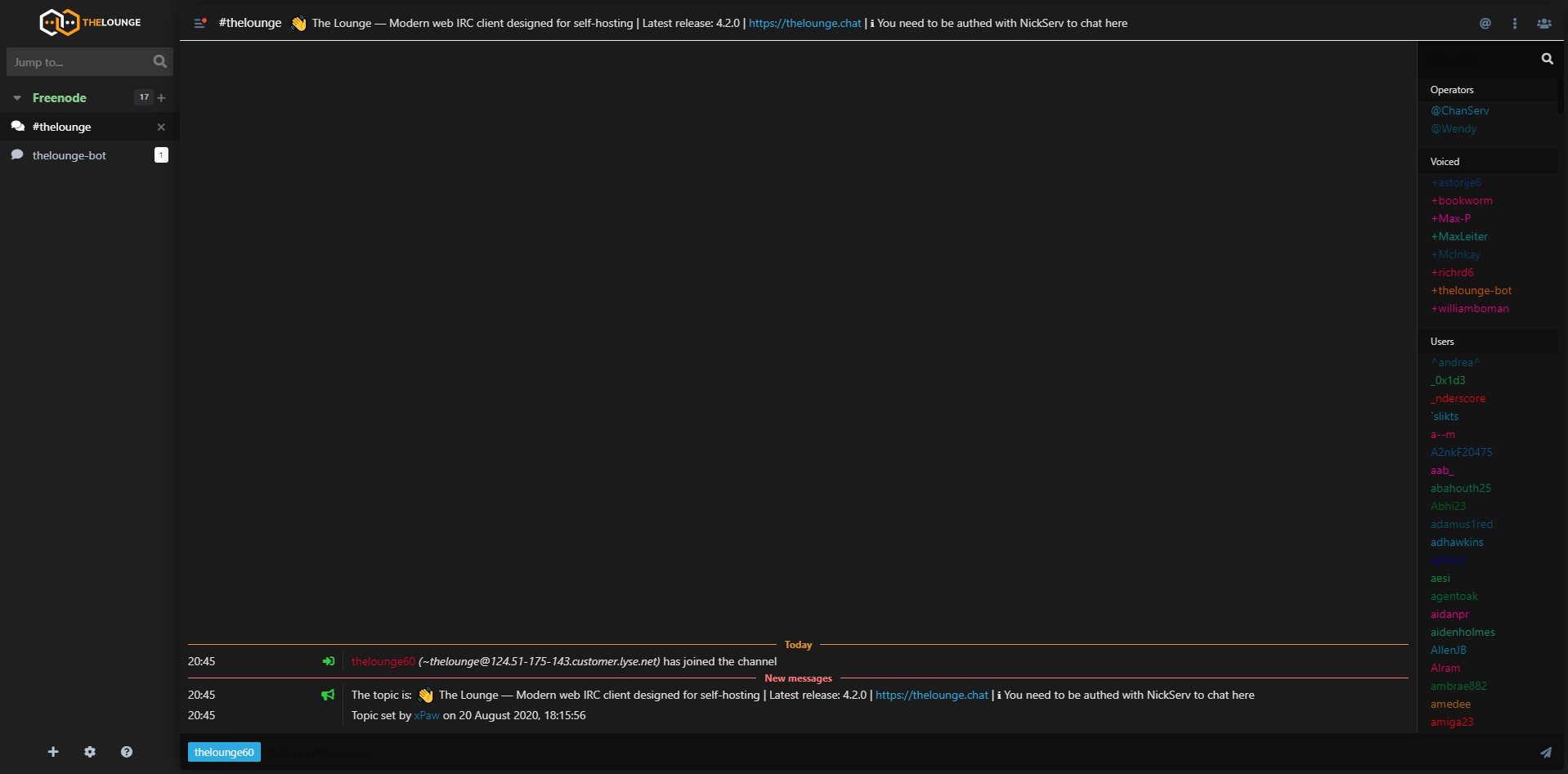The width and height of the screenshot is (1568, 774).
Task: Open the Settings gear icon
Action: point(90,752)
